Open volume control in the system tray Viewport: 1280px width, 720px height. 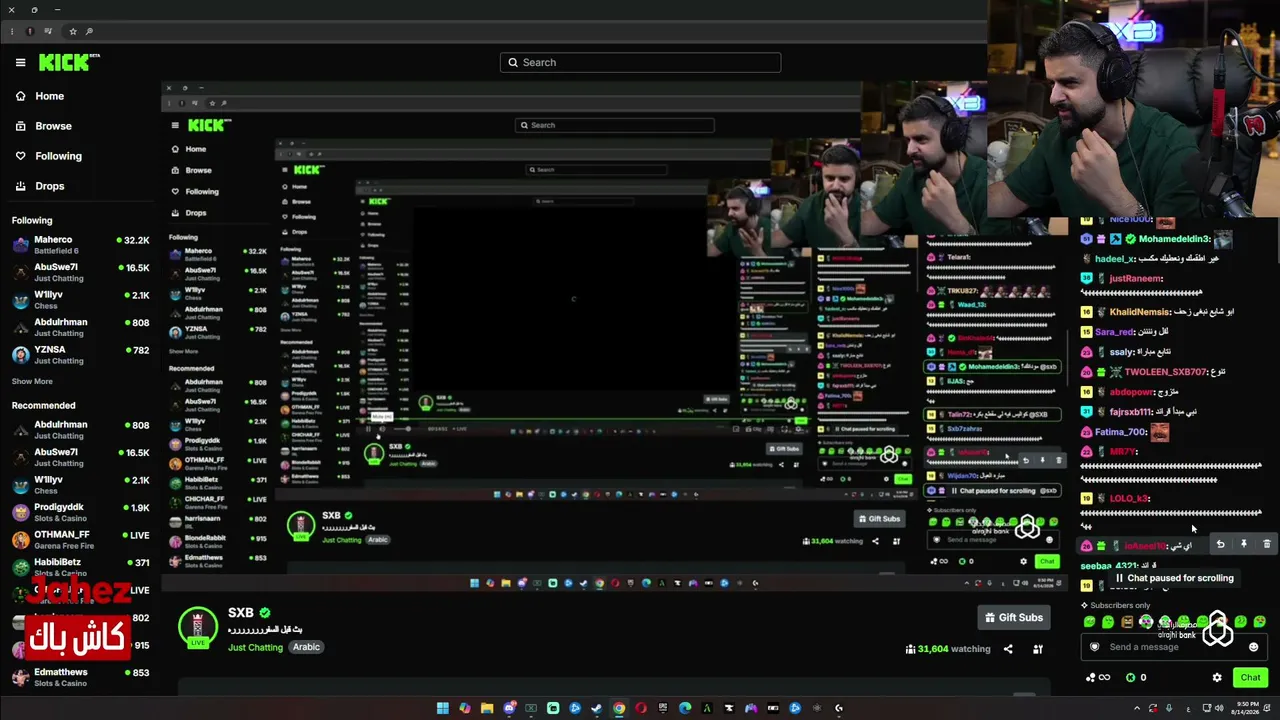(x=1219, y=708)
